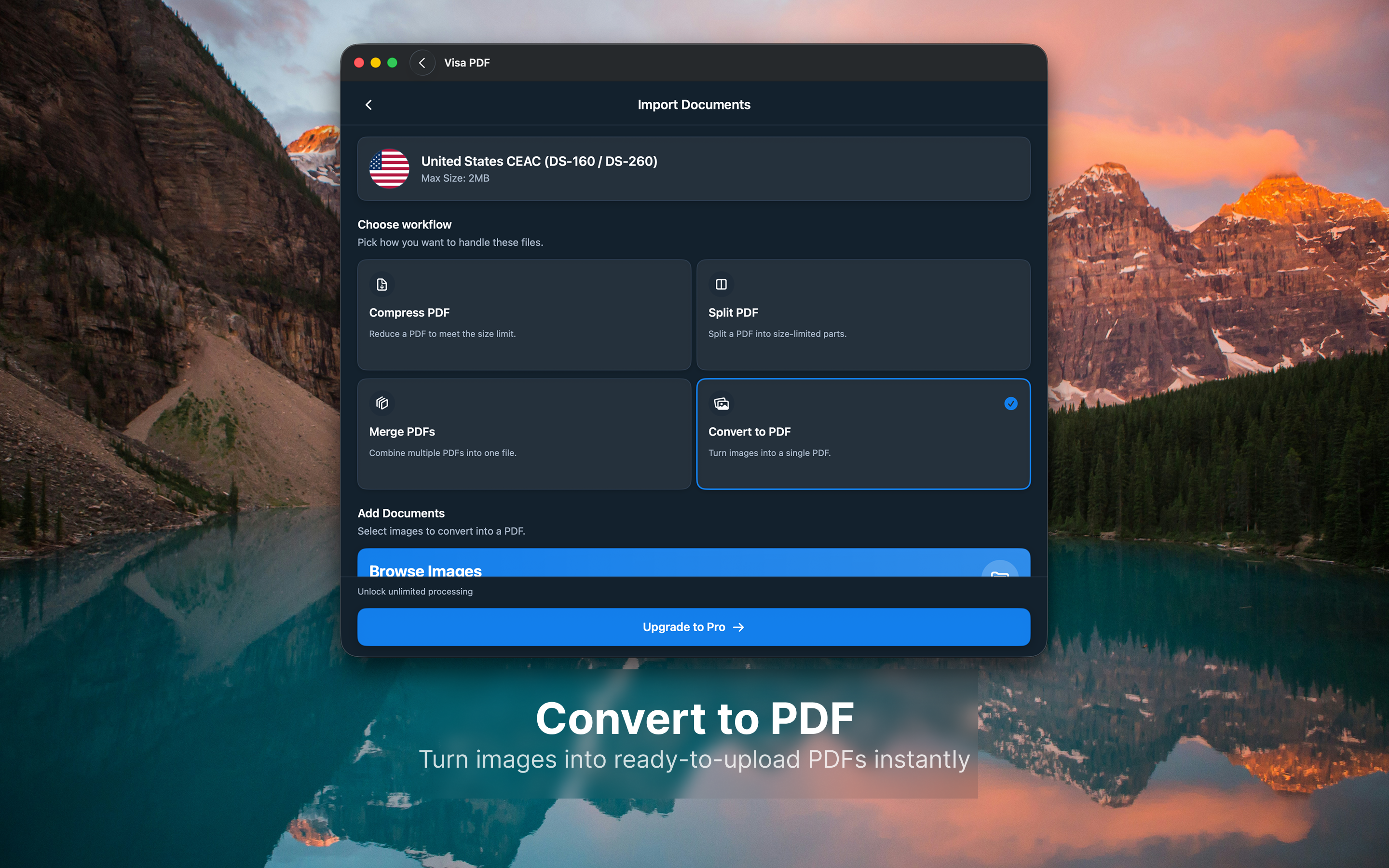Minimize the Visa PDF window
The height and width of the screenshot is (868, 1389).
[x=376, y=63]
